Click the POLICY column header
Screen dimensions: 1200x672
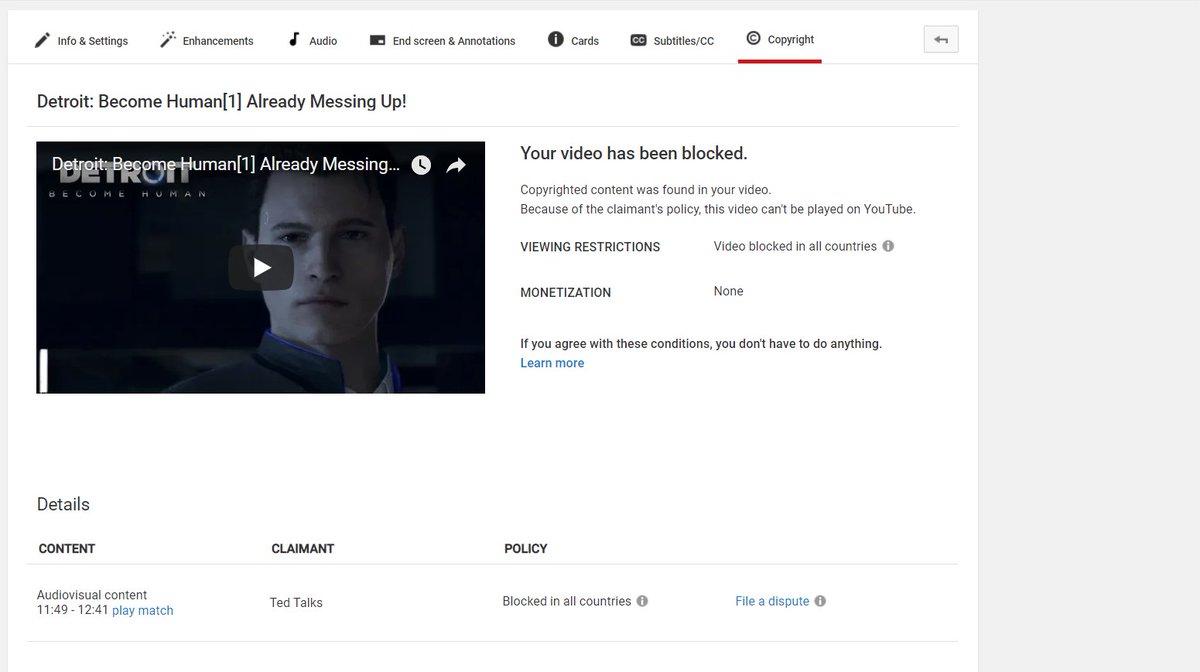526,549
